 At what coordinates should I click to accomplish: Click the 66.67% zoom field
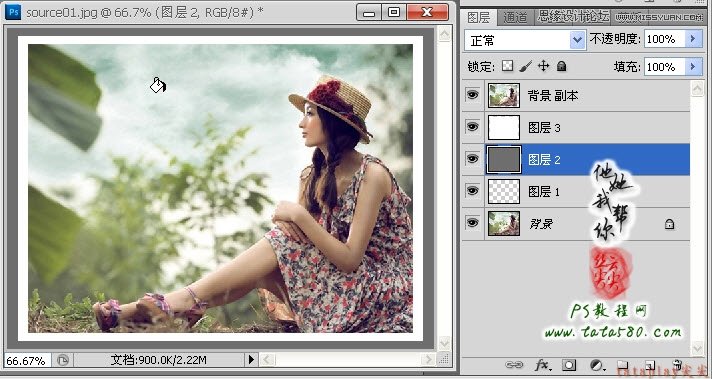click(x=26, y=361)
